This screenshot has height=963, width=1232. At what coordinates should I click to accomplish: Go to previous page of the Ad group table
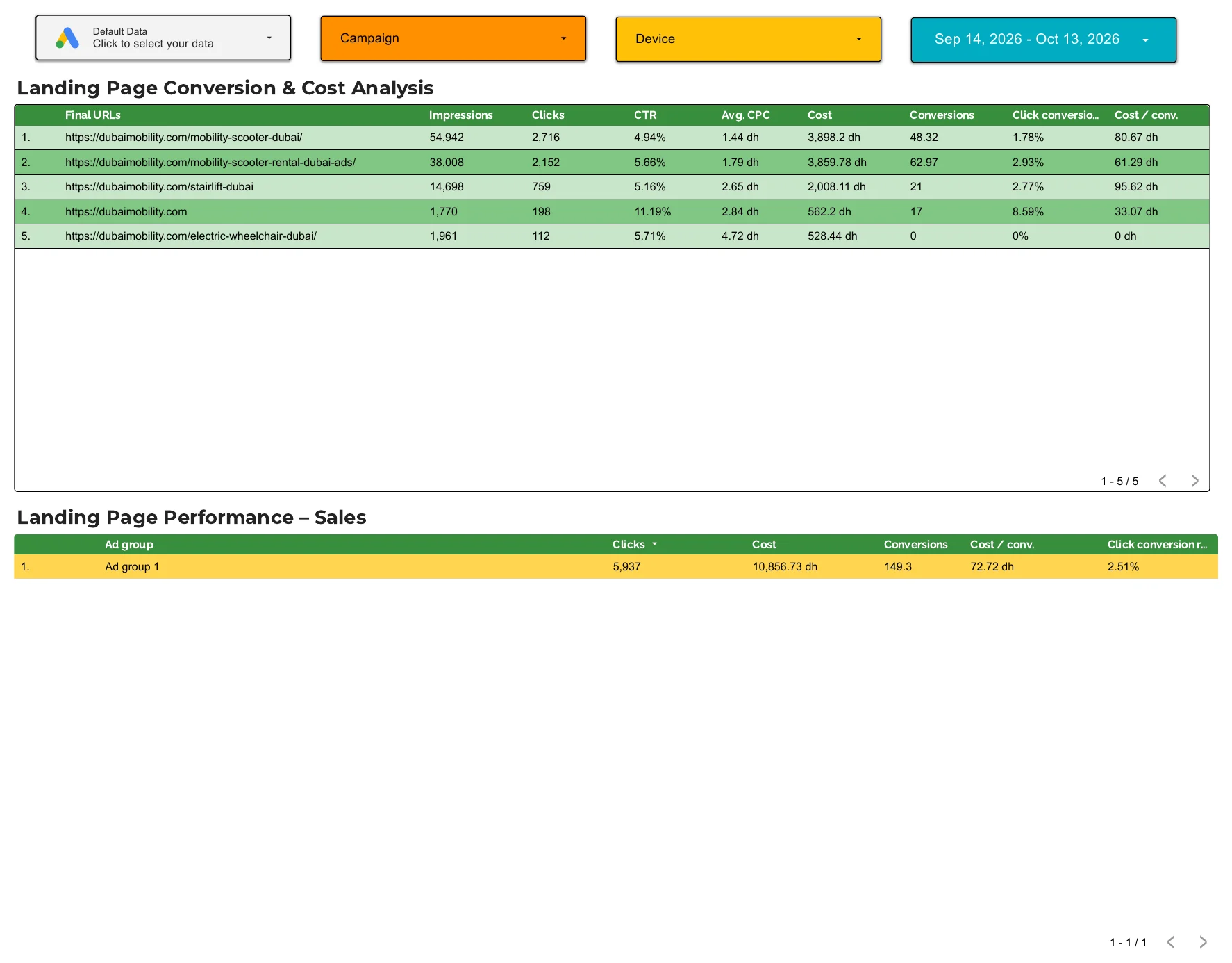1171,942
